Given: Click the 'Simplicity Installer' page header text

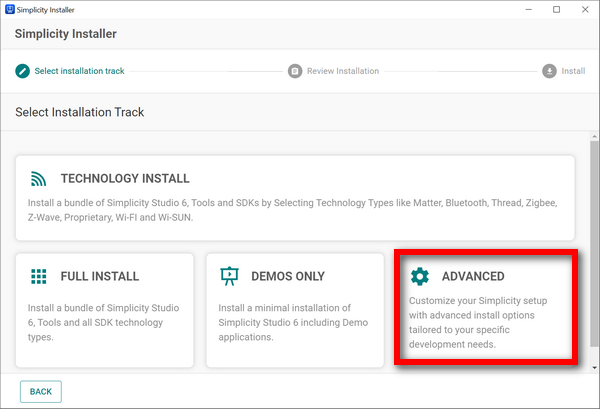Looking at the screenshot, I should 65,34.
